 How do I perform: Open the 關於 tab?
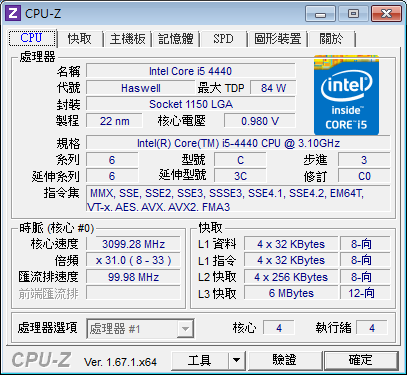point(331,39)
